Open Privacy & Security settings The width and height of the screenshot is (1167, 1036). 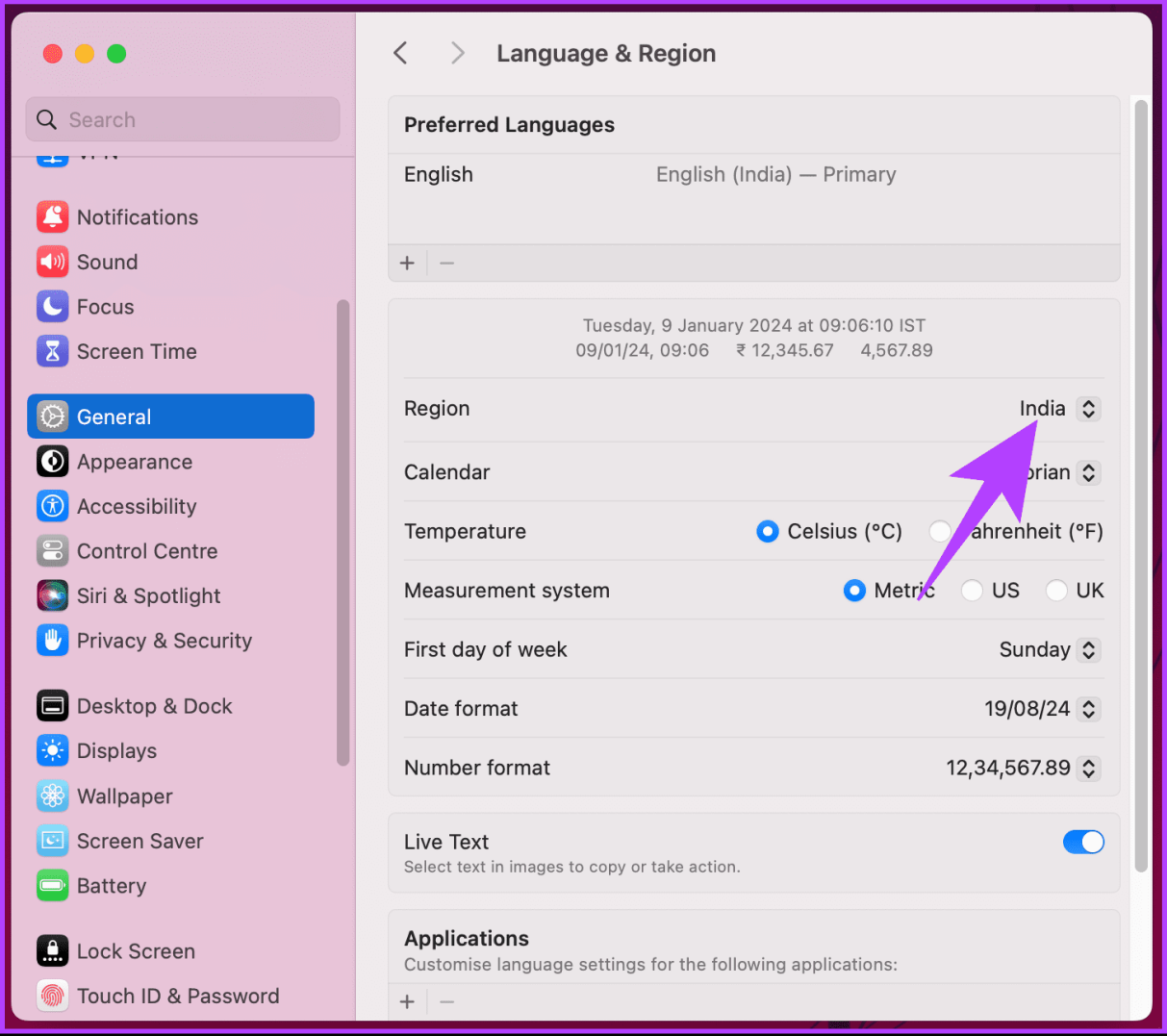tap(170, 641)
